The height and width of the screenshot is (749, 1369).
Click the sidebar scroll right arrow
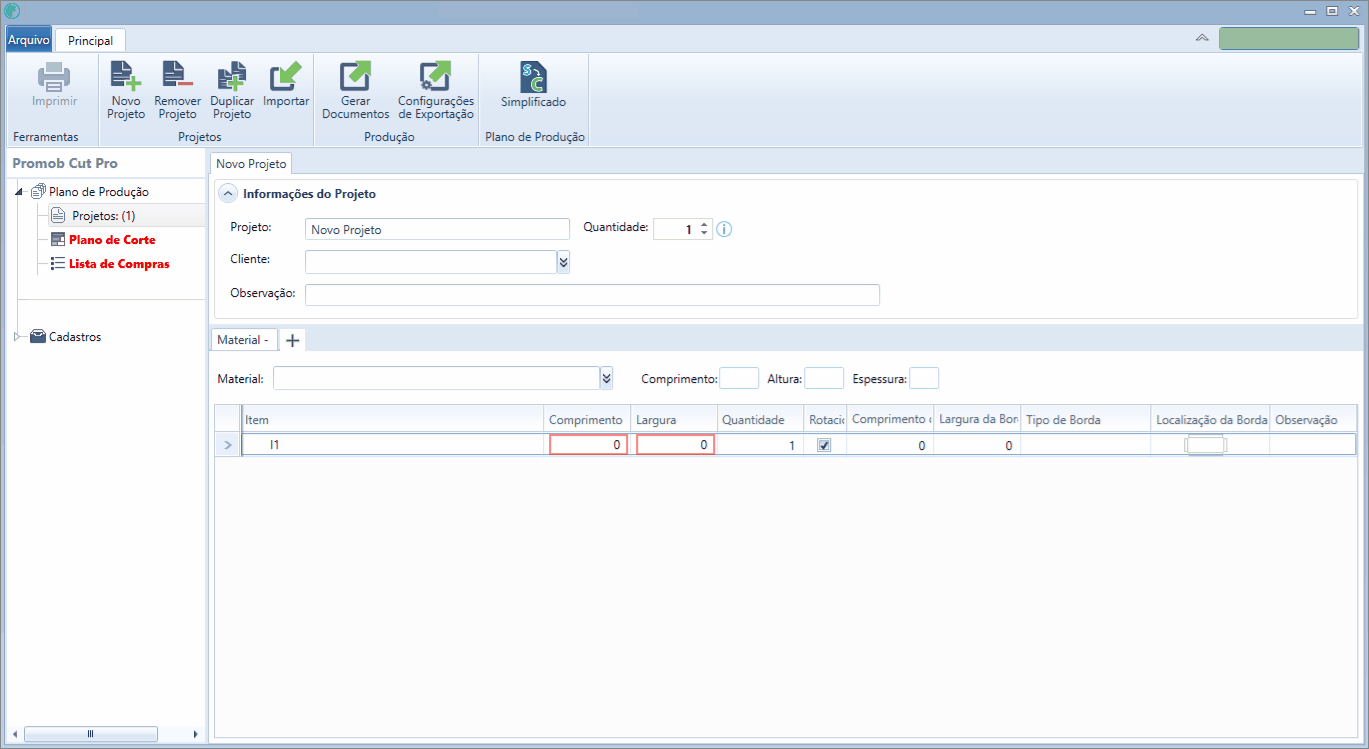tap(195, 734)
